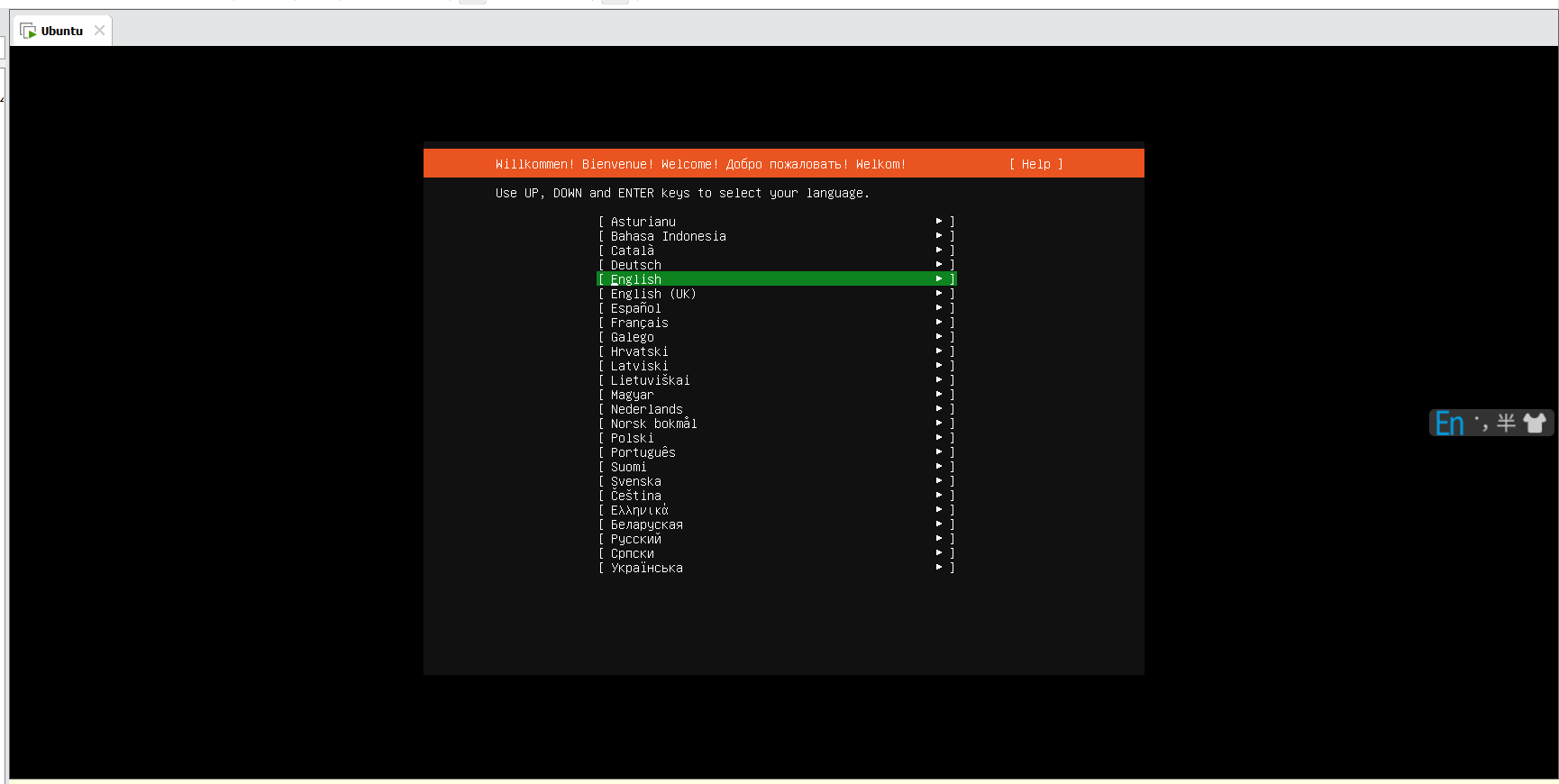Choose Hrvatski from the language list
Image resolution: width=1559 pixels, height=784 pixels.
[776, 351]
